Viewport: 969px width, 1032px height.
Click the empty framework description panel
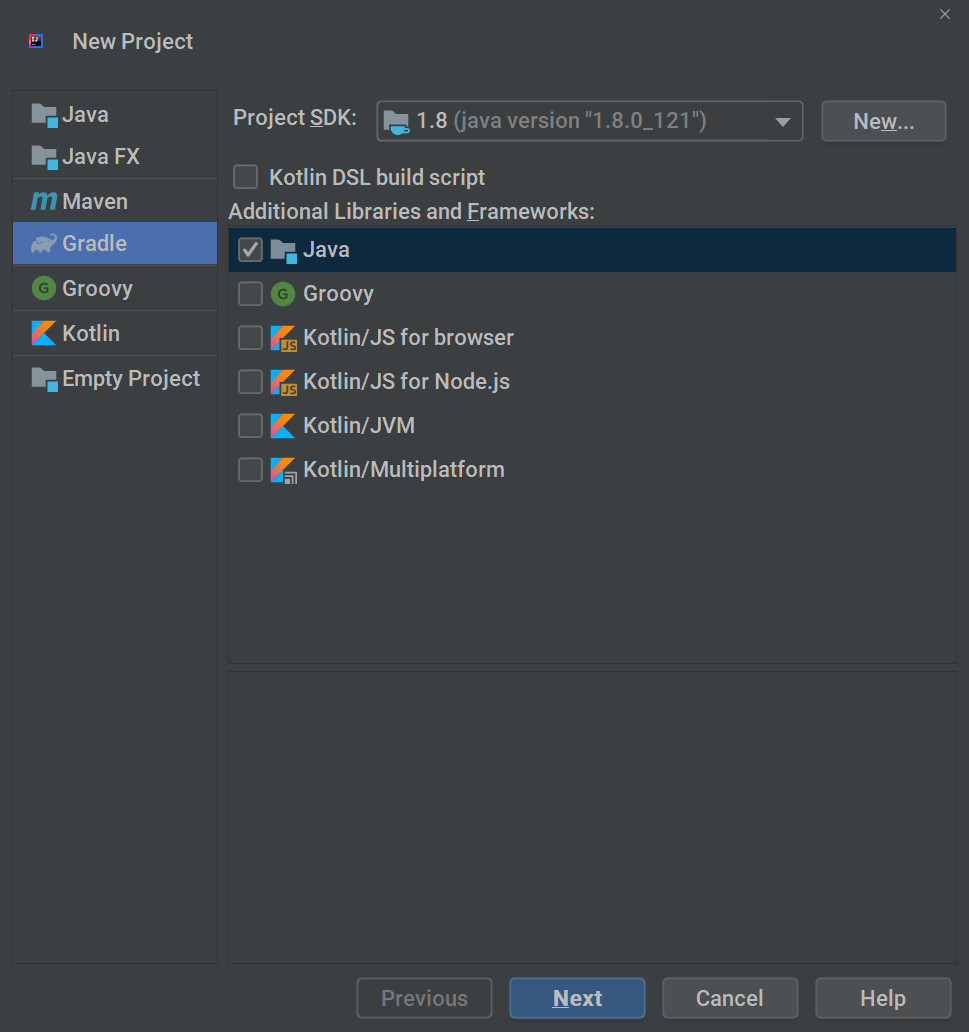[592, 817]
